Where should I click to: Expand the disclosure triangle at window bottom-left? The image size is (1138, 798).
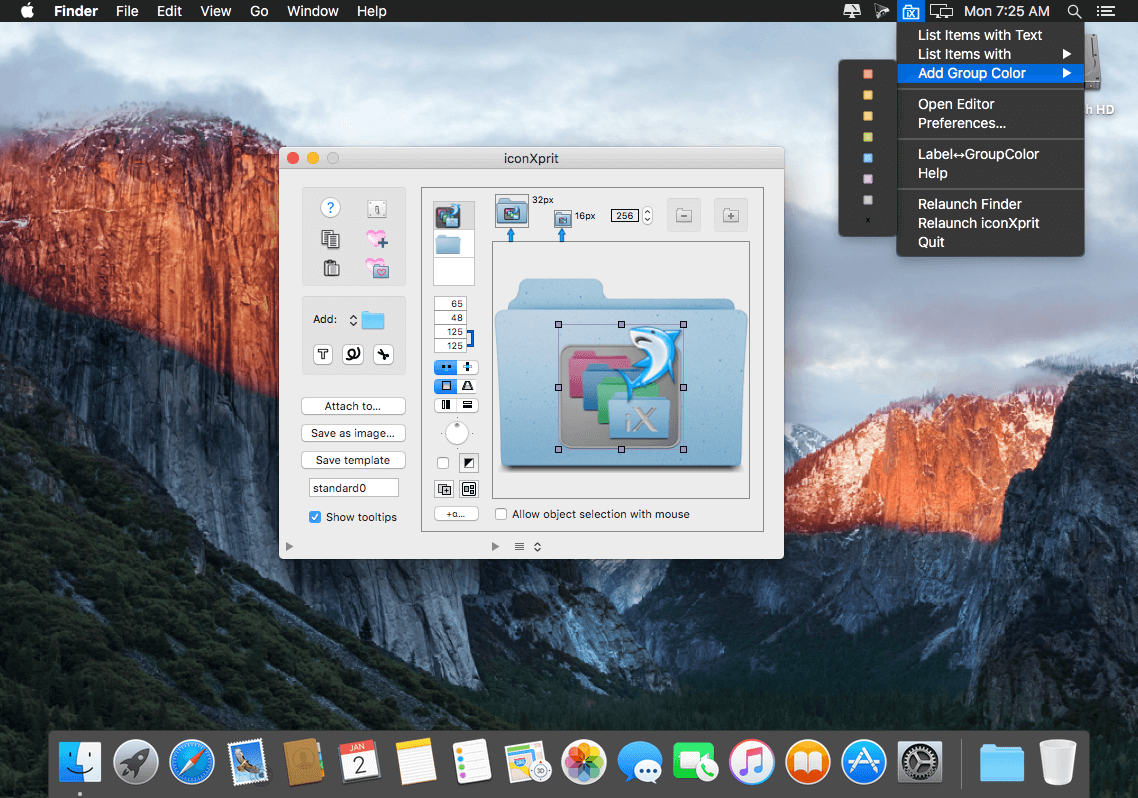coord(290,546)
